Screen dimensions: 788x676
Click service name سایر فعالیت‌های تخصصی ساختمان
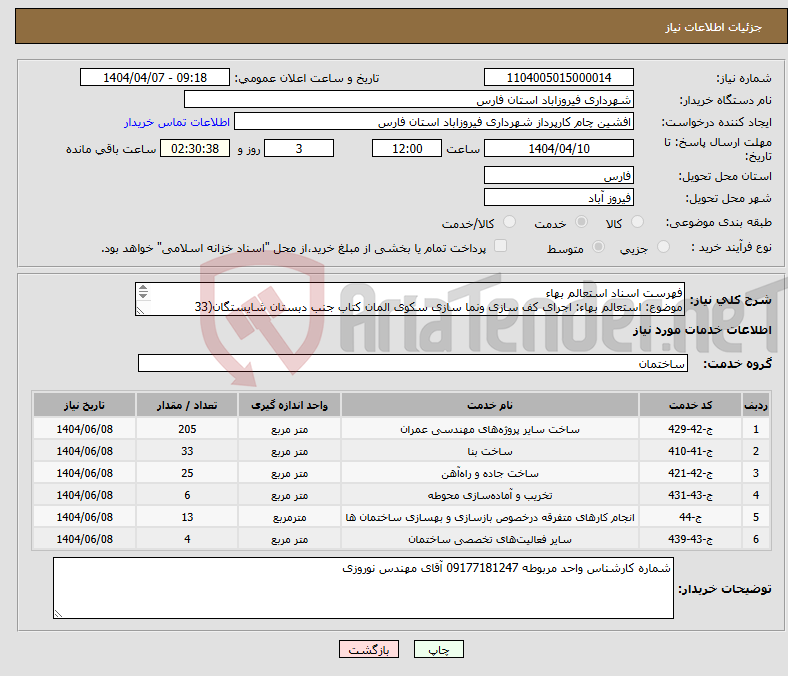tap(490, 539)
